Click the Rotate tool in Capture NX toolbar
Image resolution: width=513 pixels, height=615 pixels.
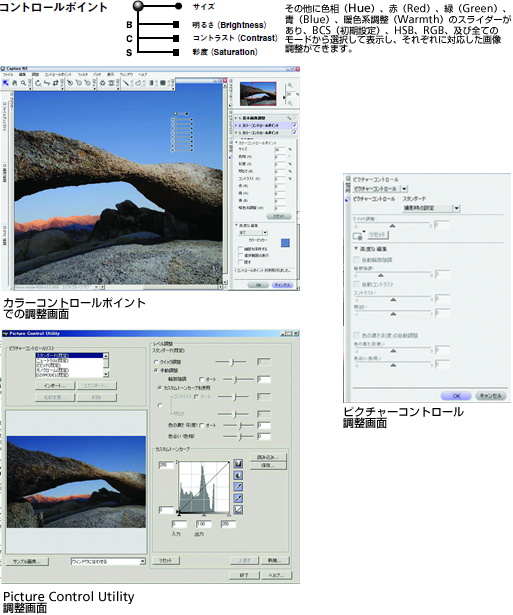(38, 83)
